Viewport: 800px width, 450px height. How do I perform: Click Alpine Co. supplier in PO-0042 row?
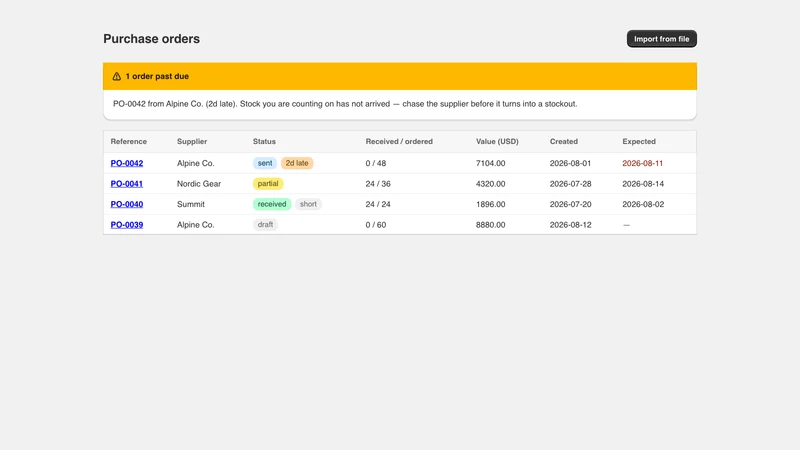click(195, 163)
